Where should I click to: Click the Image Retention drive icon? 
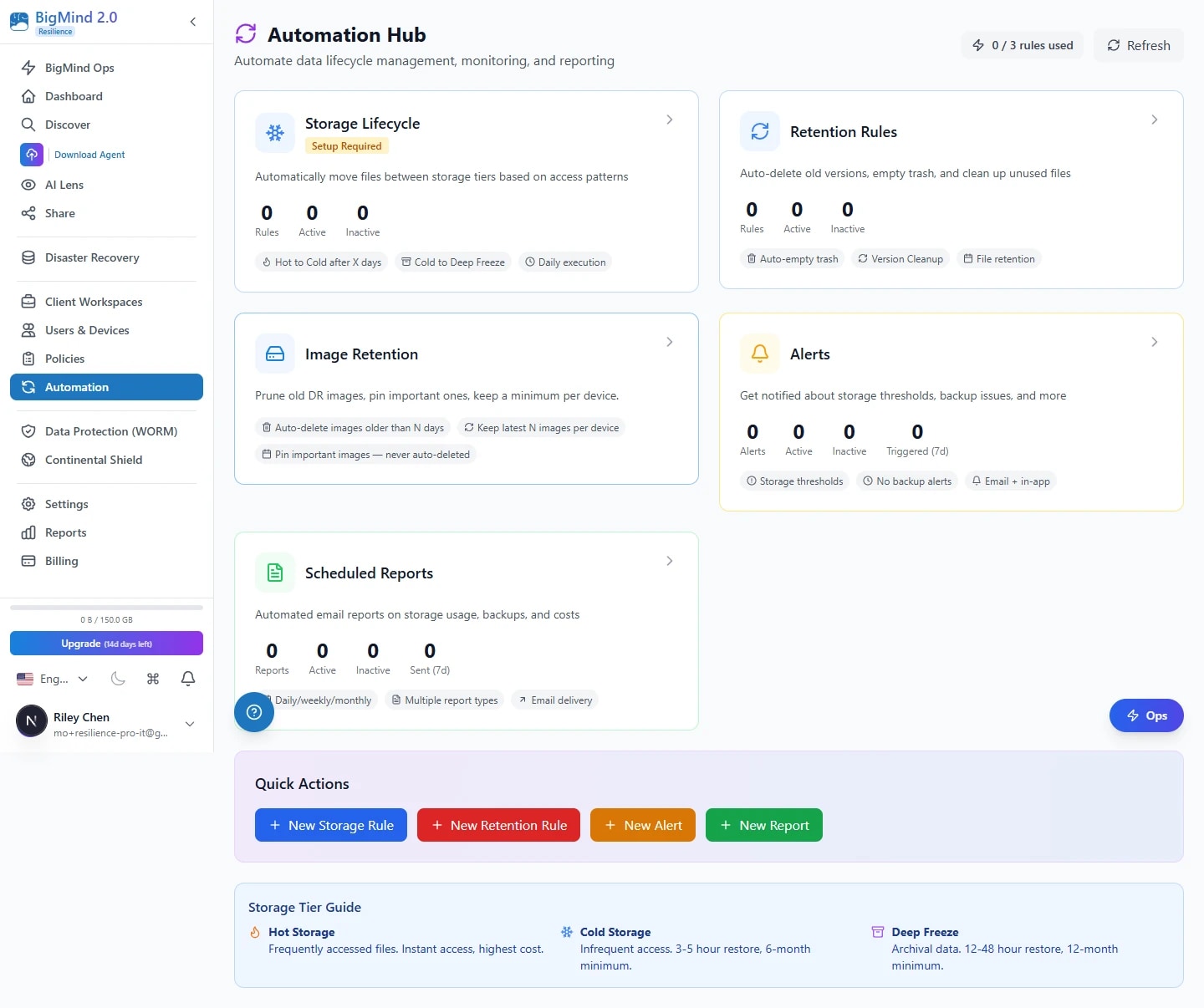[x=275, y=354]
